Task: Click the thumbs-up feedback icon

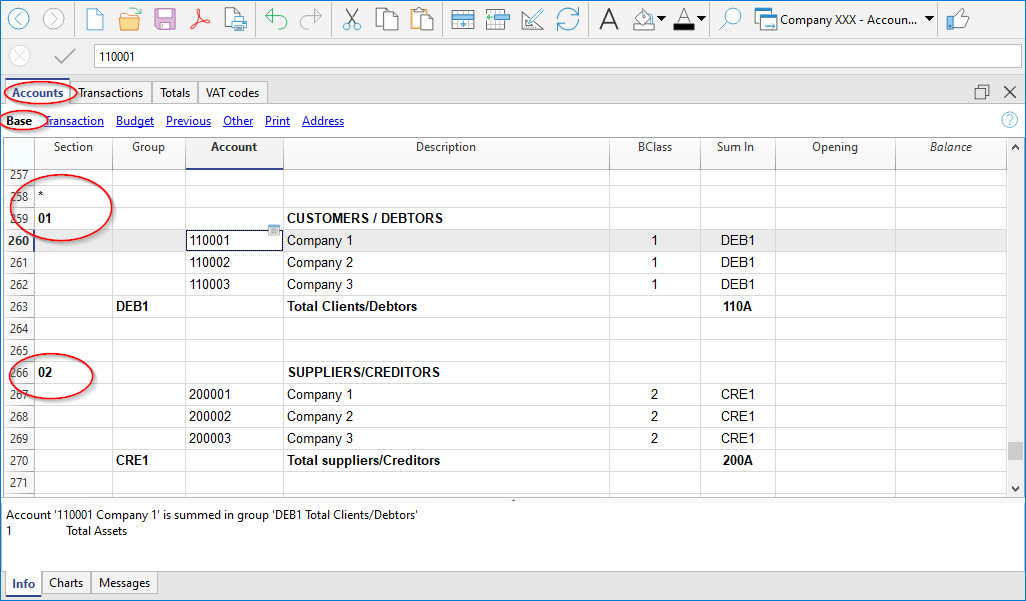Action: click(957, 19)
